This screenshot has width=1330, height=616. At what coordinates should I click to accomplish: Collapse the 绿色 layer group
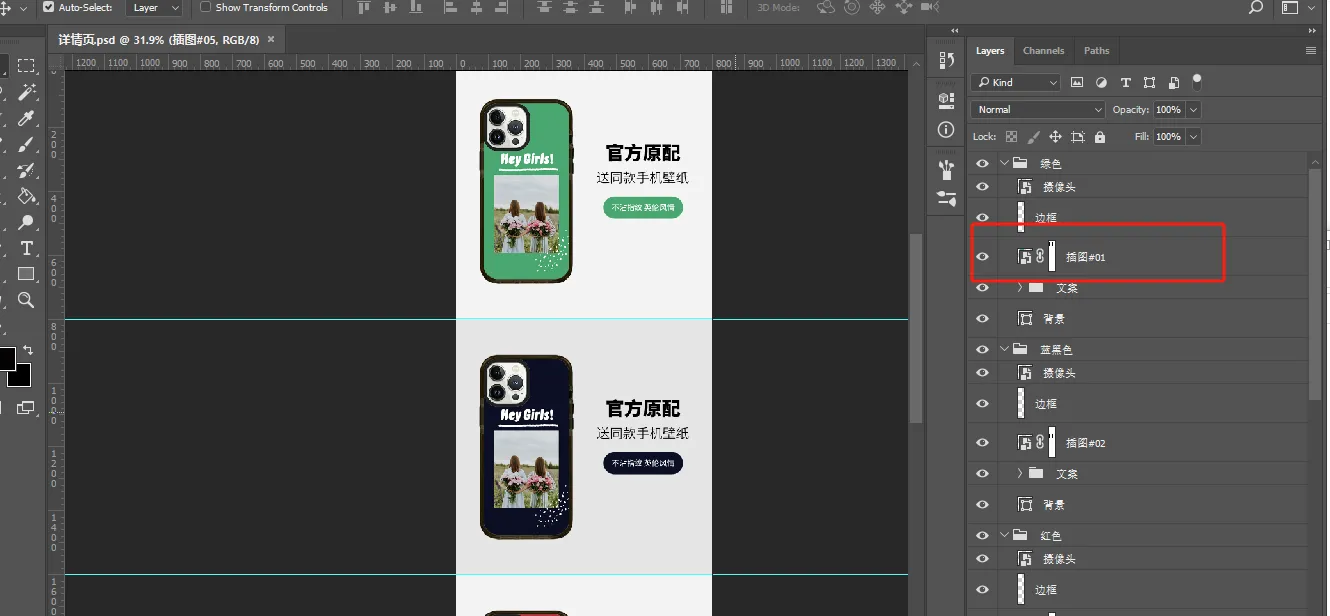coord(1004,163)
